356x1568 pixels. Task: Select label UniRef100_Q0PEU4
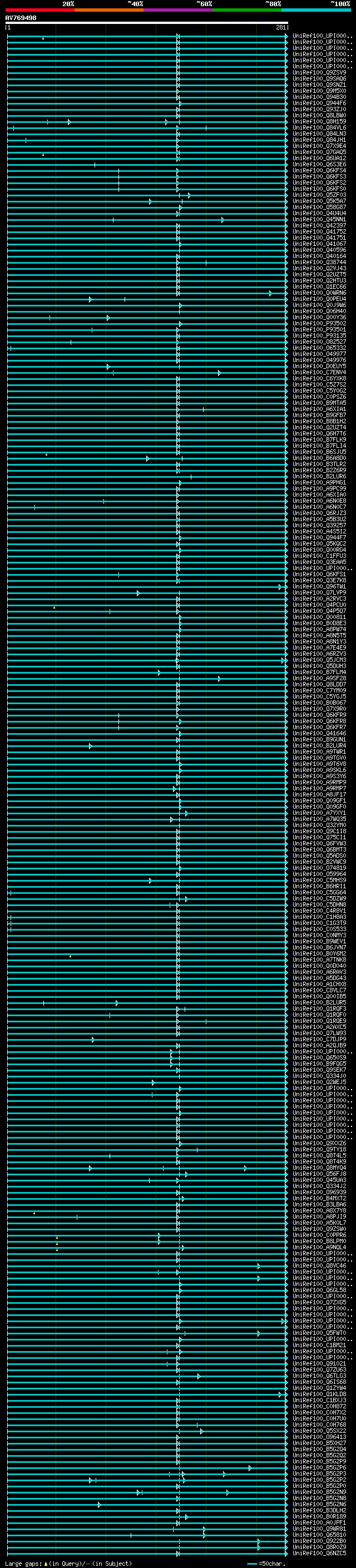(x=319, y=299)
